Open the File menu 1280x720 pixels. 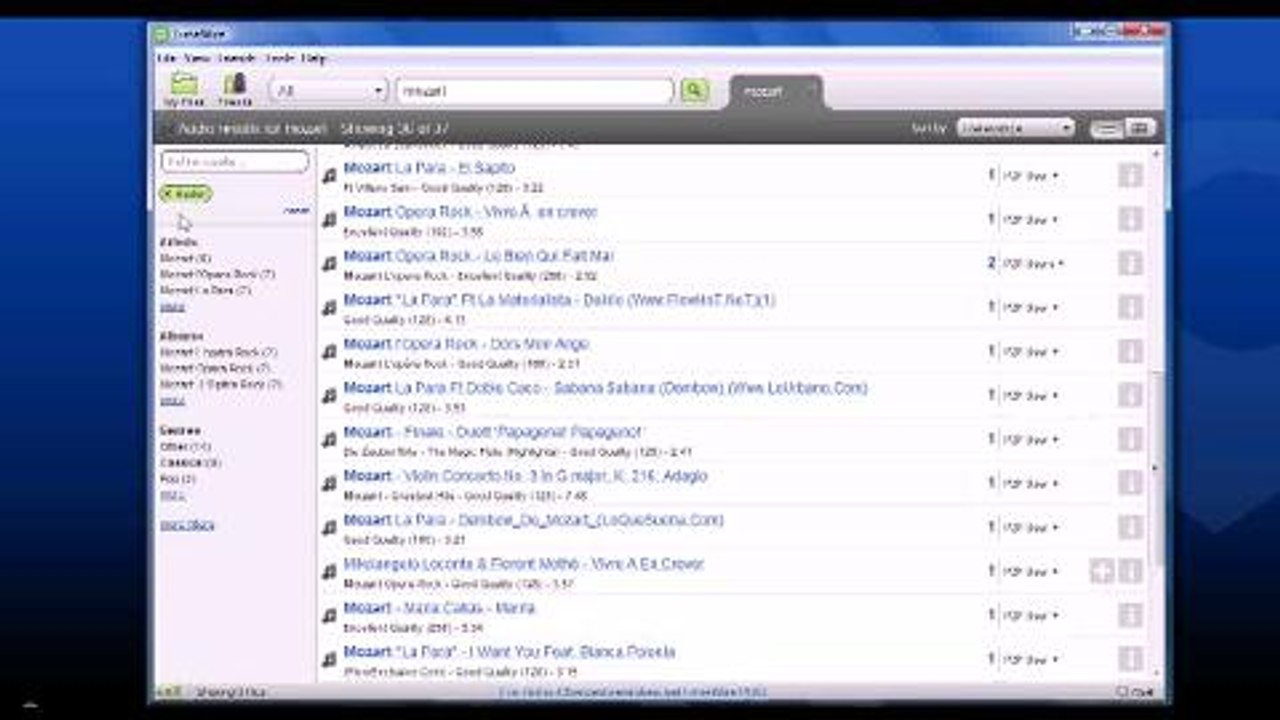pyautogui.click(x=166, y=59)
